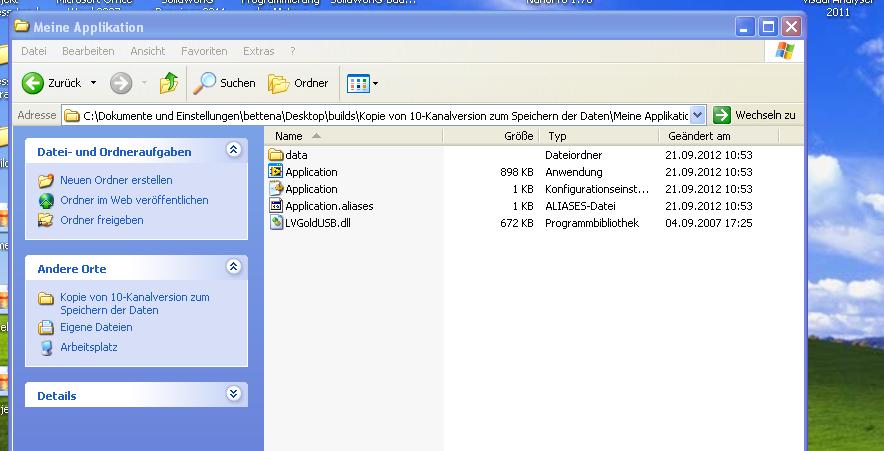Select the file named LVGoldUSB.dll
The width and height of the screenshot is (884, 451).
coord(318,223)
